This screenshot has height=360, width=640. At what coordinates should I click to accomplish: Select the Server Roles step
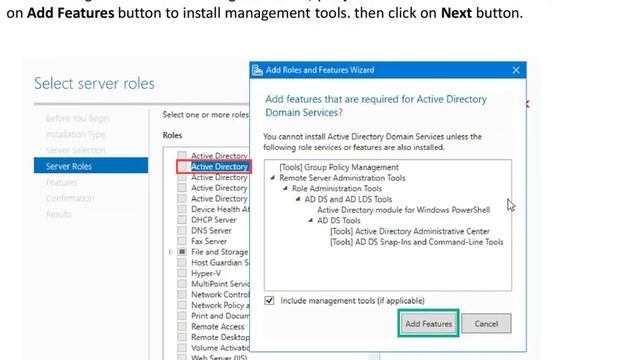pyautogui.click(x=91, y=166)
